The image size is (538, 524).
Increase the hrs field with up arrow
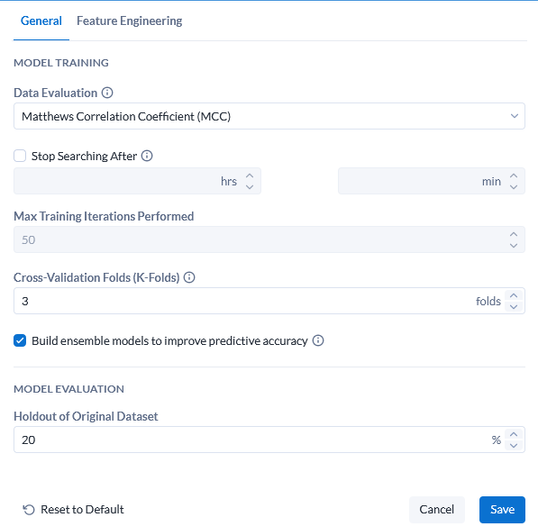click(x=250, y=175)
